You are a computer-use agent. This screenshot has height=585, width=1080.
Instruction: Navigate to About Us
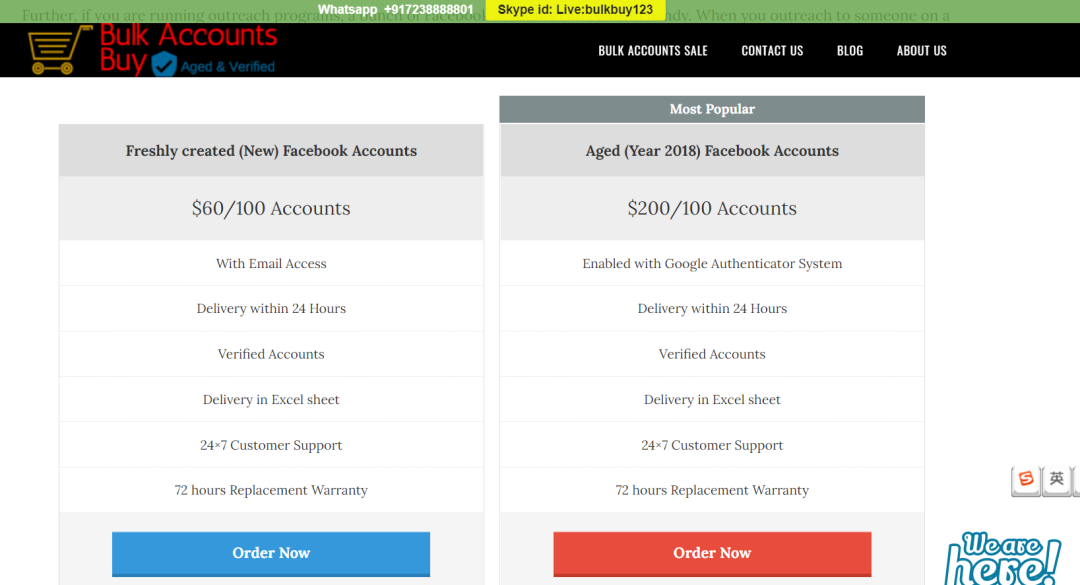922,50
